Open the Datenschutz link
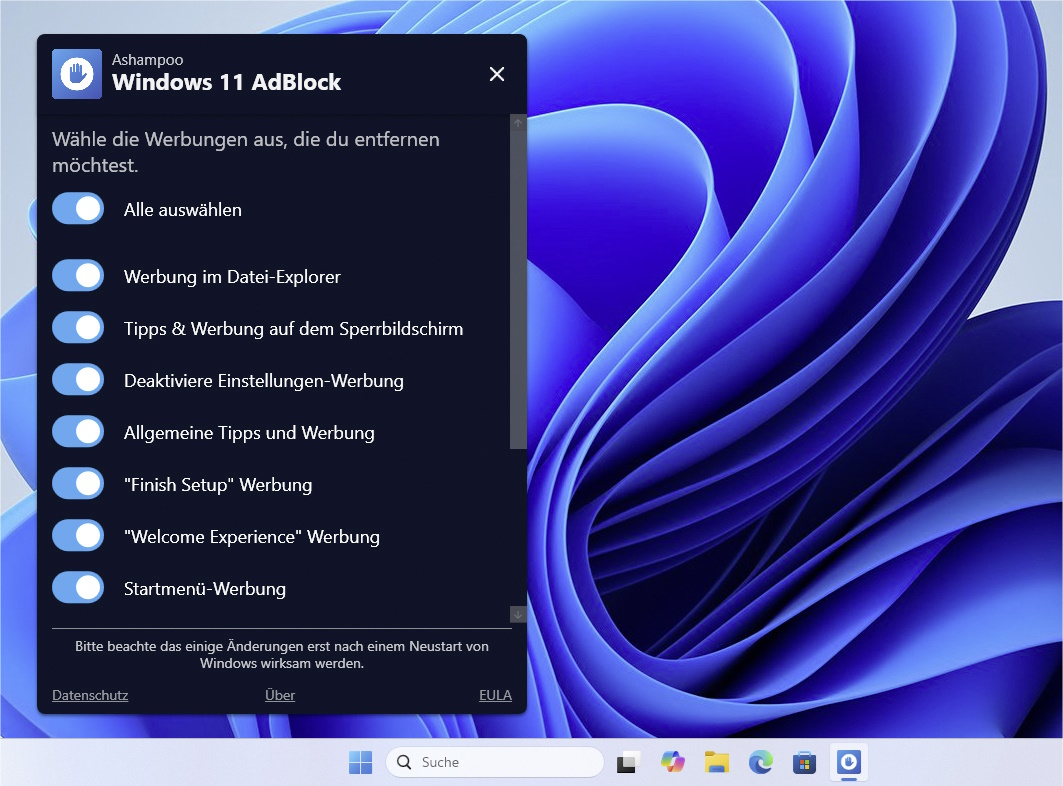The height and width of the screenshot is (786, 1063). (x=90, y=695)
